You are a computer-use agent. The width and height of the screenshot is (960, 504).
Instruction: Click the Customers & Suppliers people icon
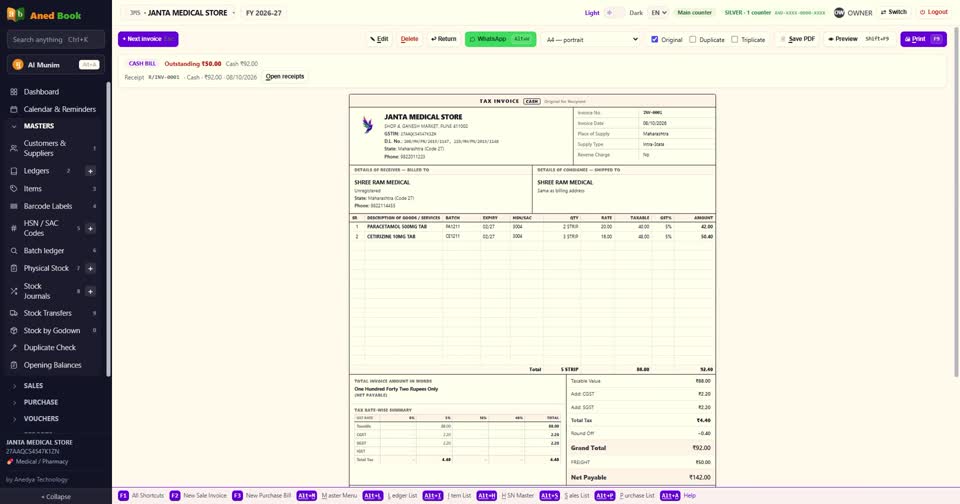[14, 148]
